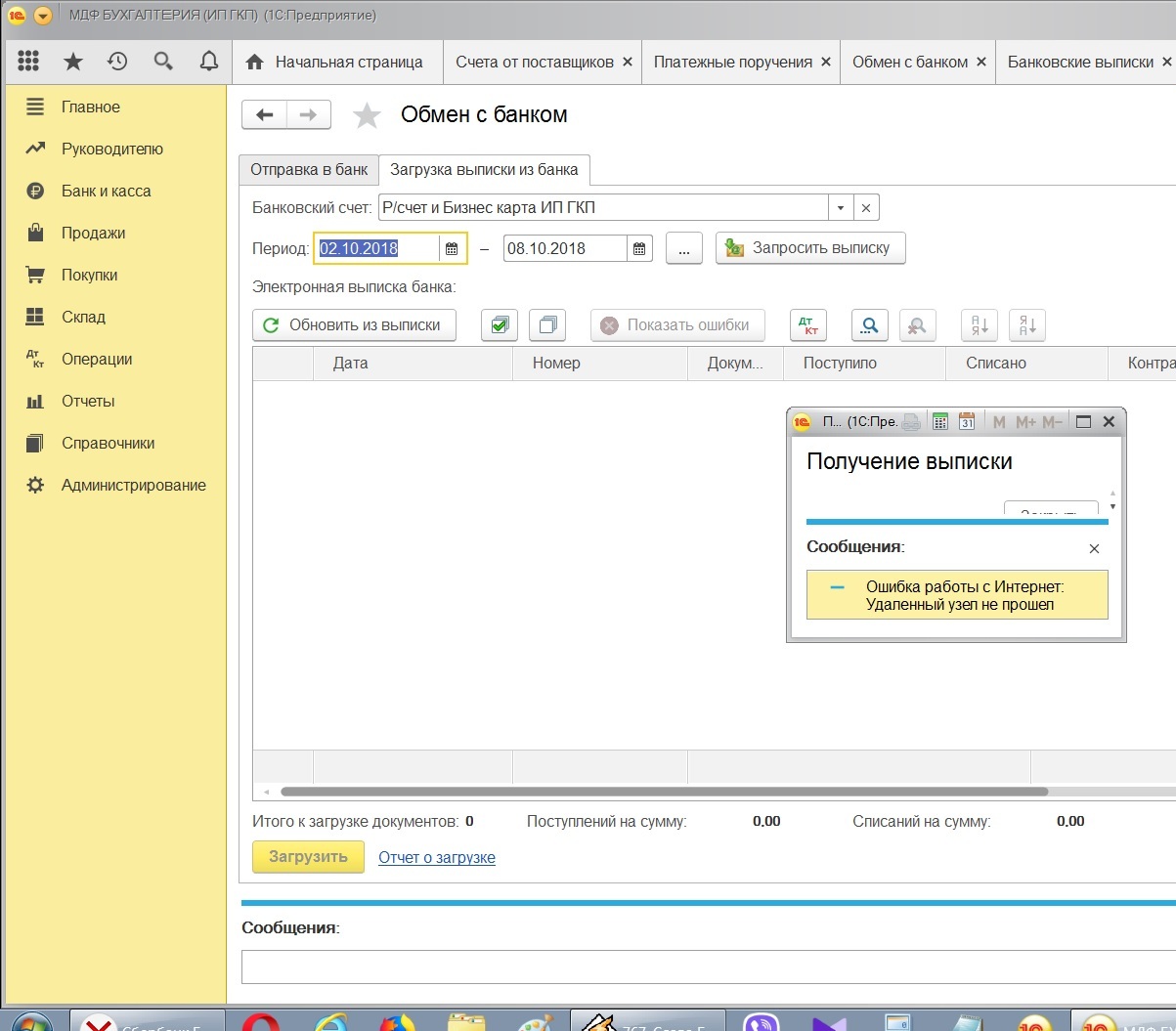Click the Dt/Kt postings icon

807,325
